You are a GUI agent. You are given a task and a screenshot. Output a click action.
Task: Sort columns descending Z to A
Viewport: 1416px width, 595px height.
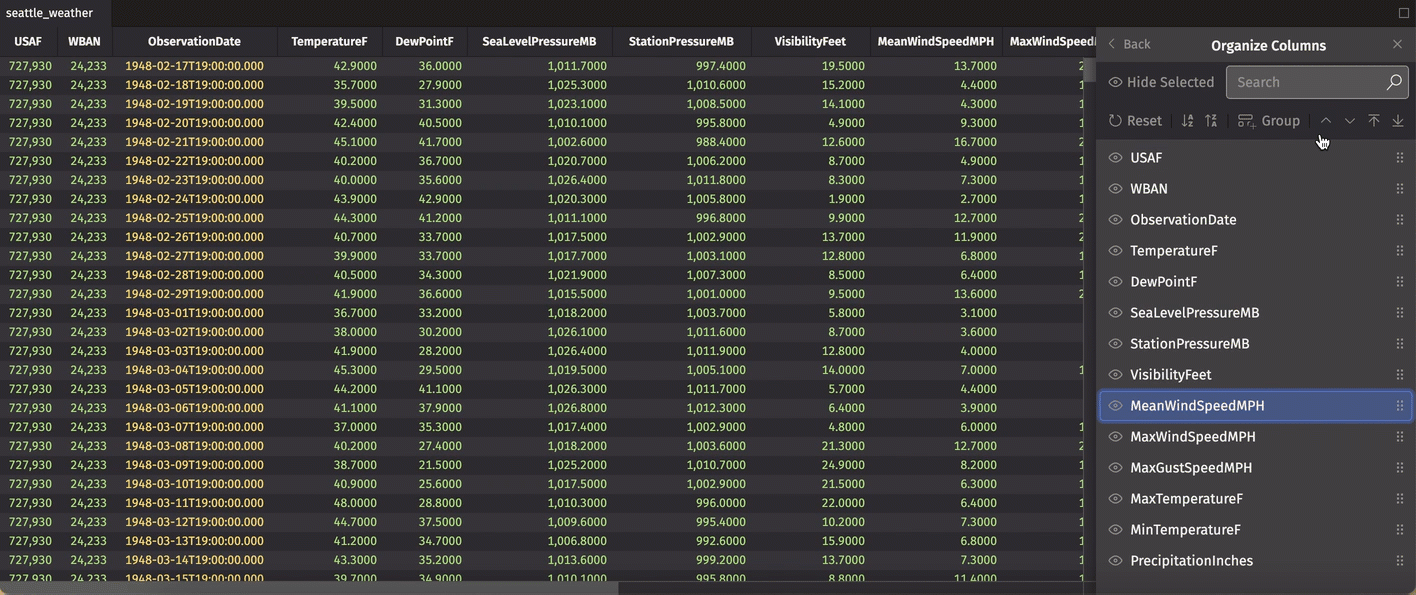click(1211, 121)
